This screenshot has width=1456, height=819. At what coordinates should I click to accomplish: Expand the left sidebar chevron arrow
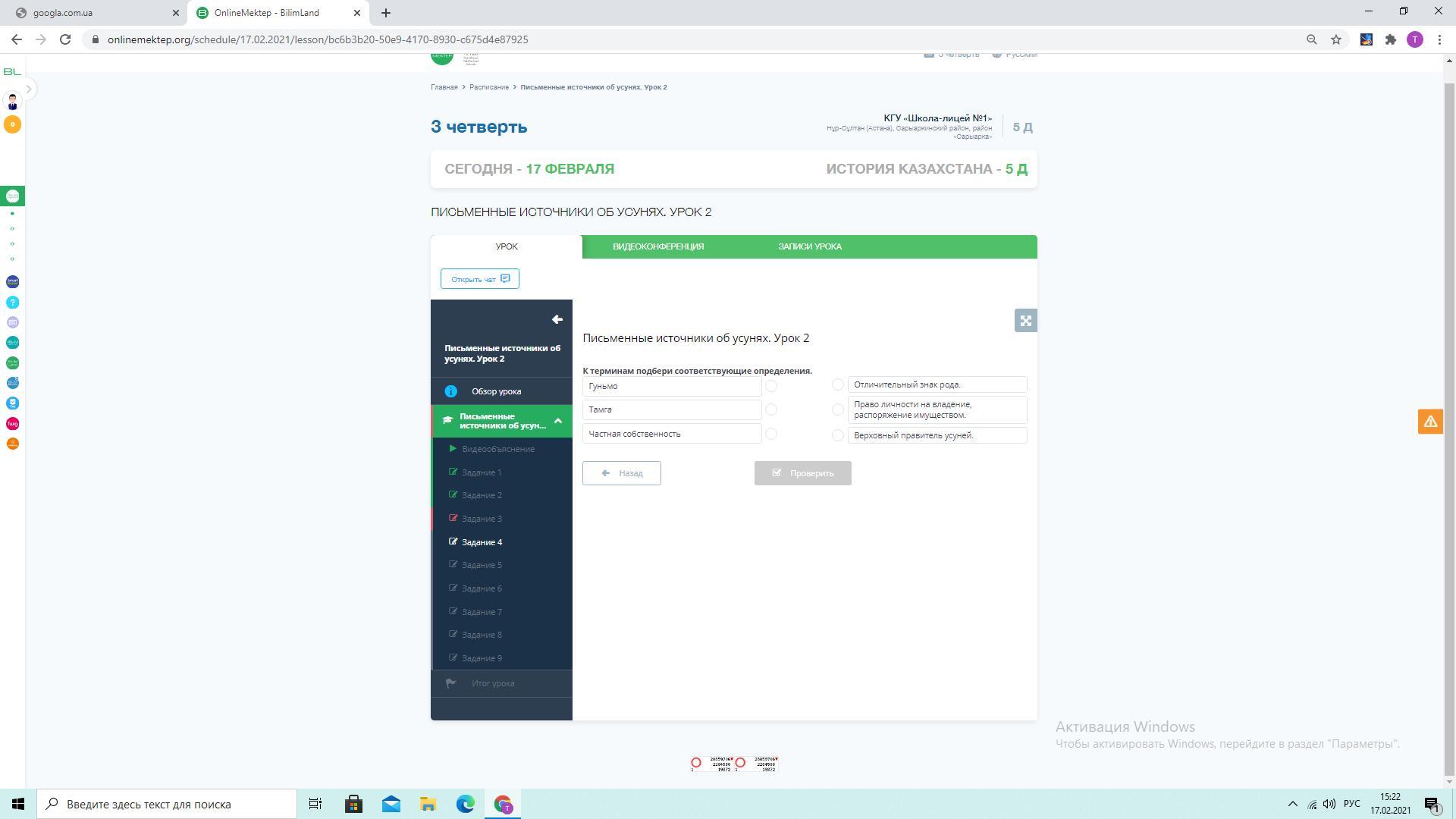[x=29, y=89]
